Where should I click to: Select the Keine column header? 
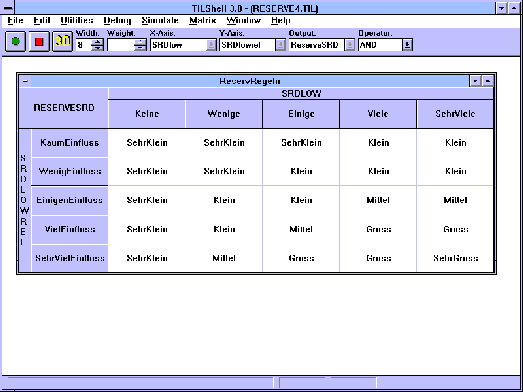coord(147,114)
